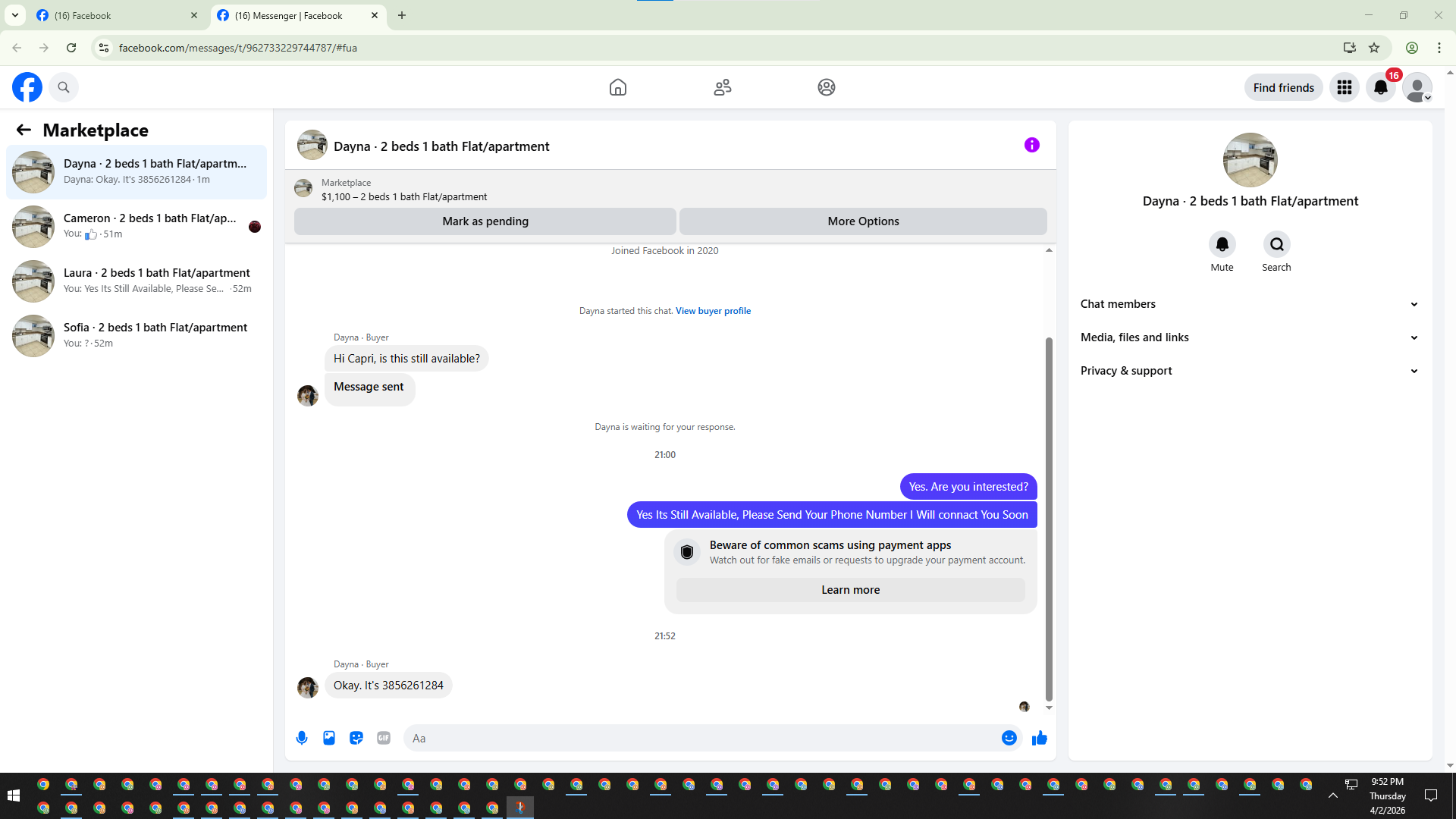Open Chrome tab search dropdown

tap(15, 15)
